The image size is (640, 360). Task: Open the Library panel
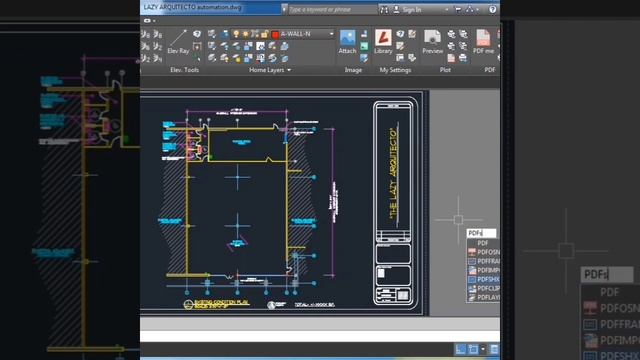pos(383,42)
